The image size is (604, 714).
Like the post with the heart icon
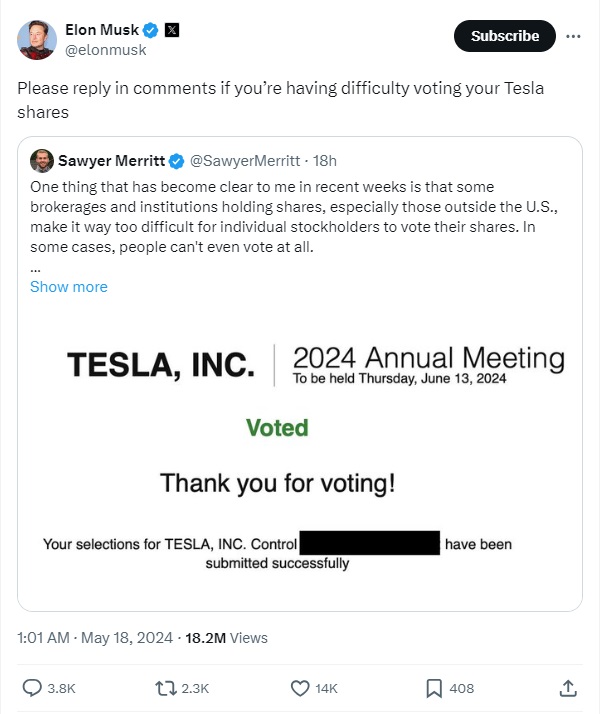[x=300, y=688]
